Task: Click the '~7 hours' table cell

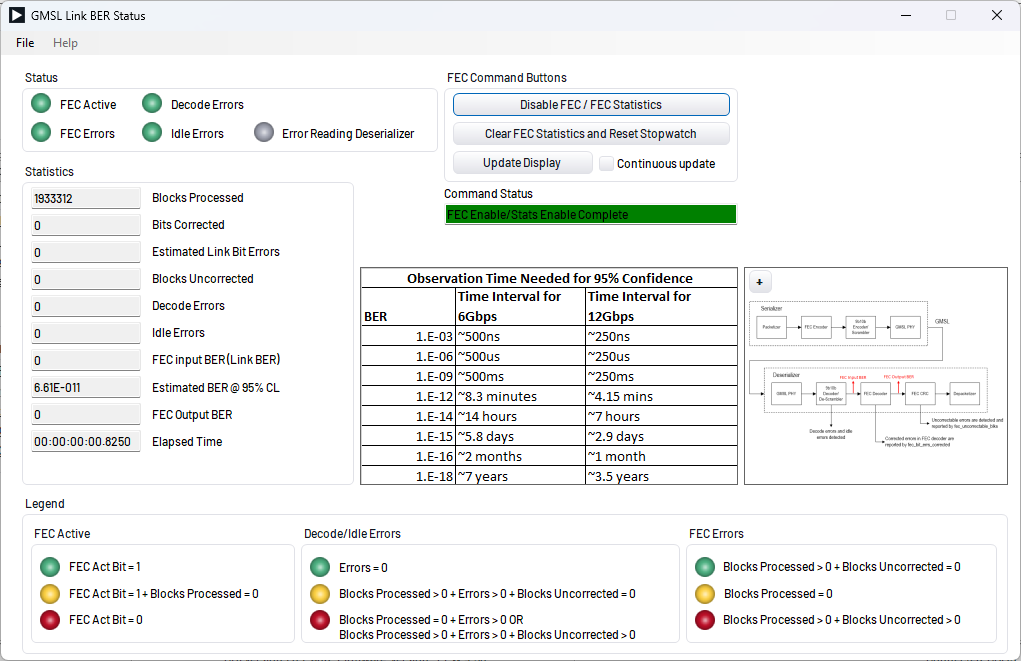Action: pos(662,417)
